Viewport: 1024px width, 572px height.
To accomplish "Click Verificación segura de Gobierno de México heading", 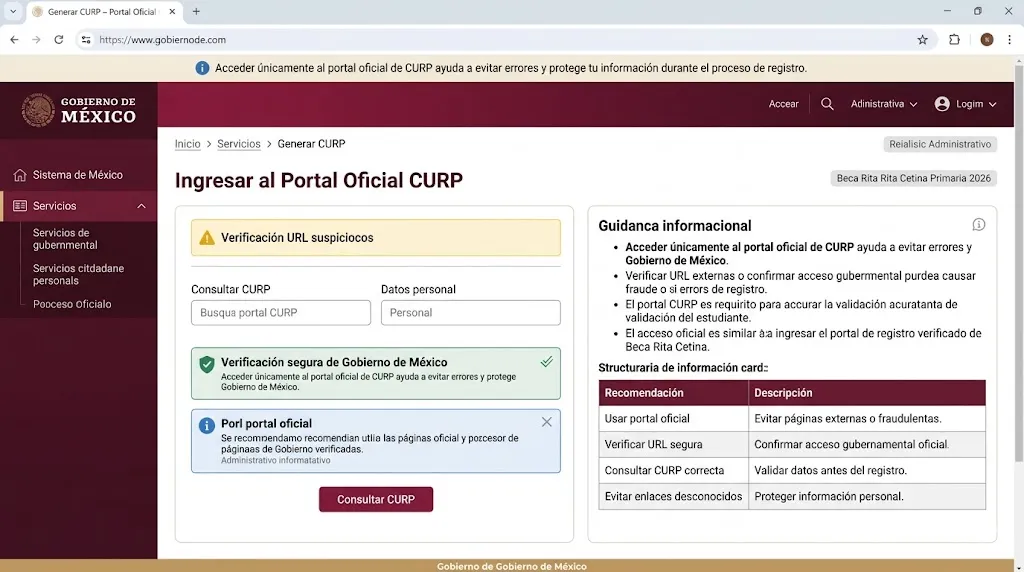I will (334, 362).
